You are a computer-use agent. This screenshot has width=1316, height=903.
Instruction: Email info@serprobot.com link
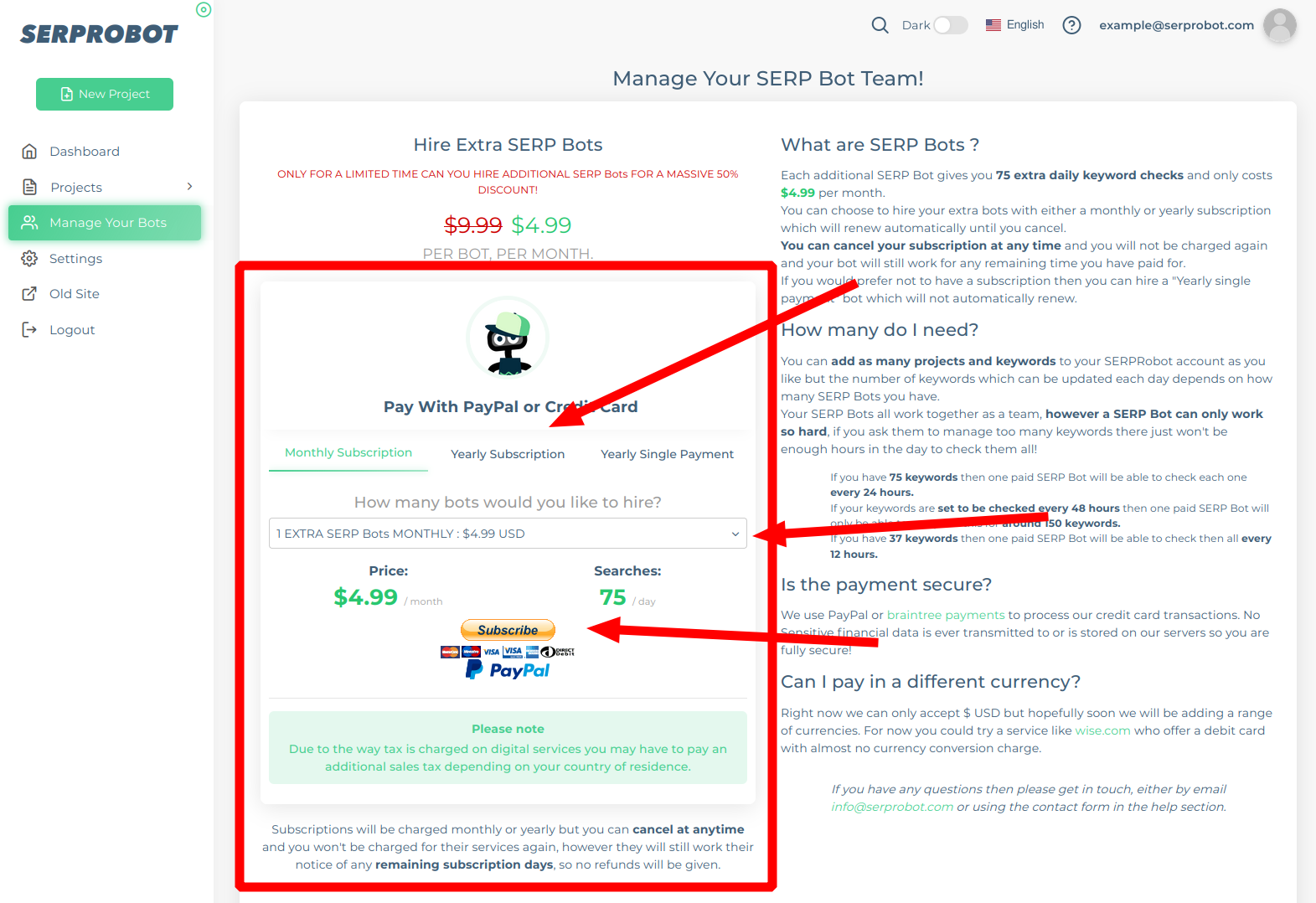pyautogui.click(x=892, y=807)
